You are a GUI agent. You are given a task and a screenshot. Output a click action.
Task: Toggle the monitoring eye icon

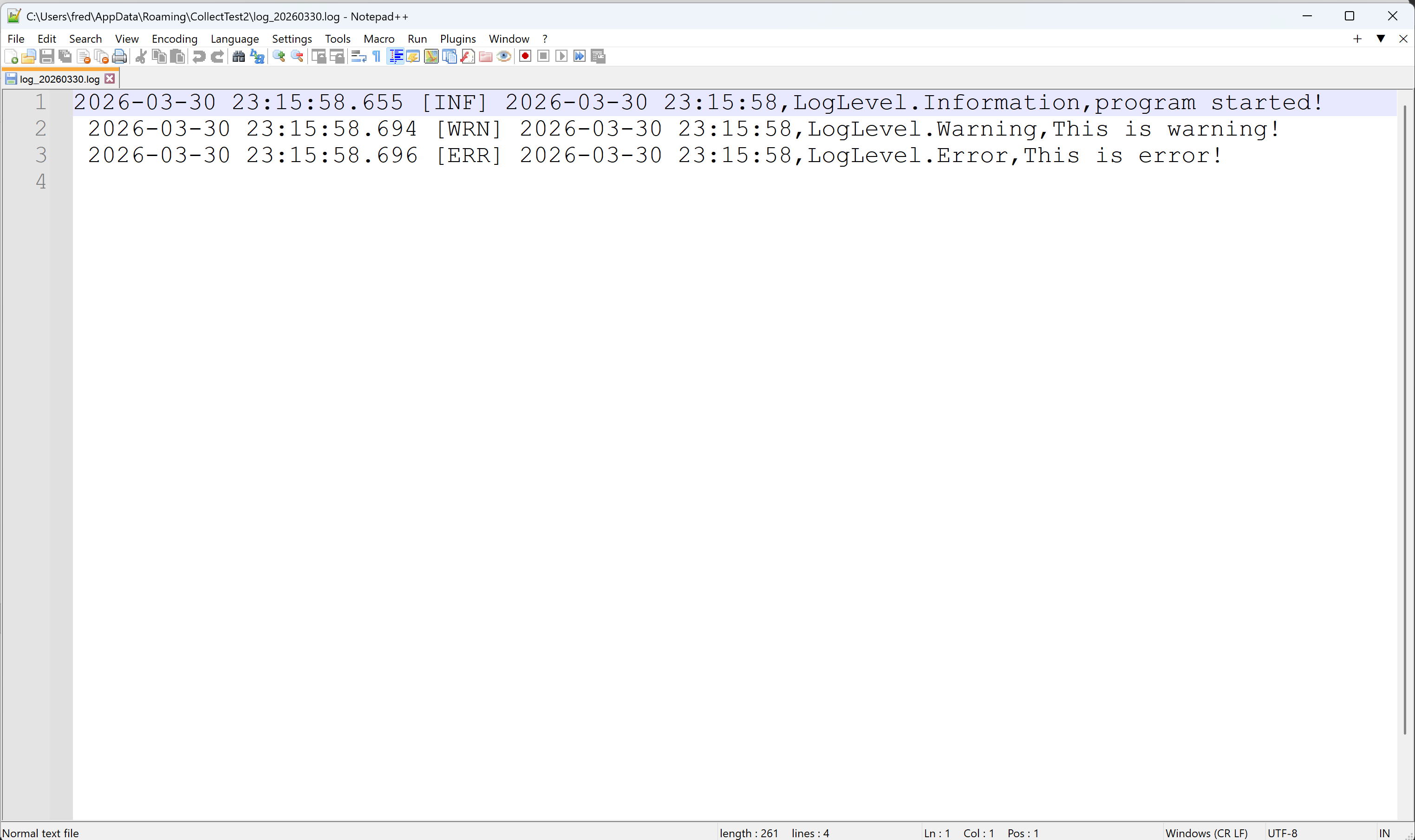tap(504, 56)
